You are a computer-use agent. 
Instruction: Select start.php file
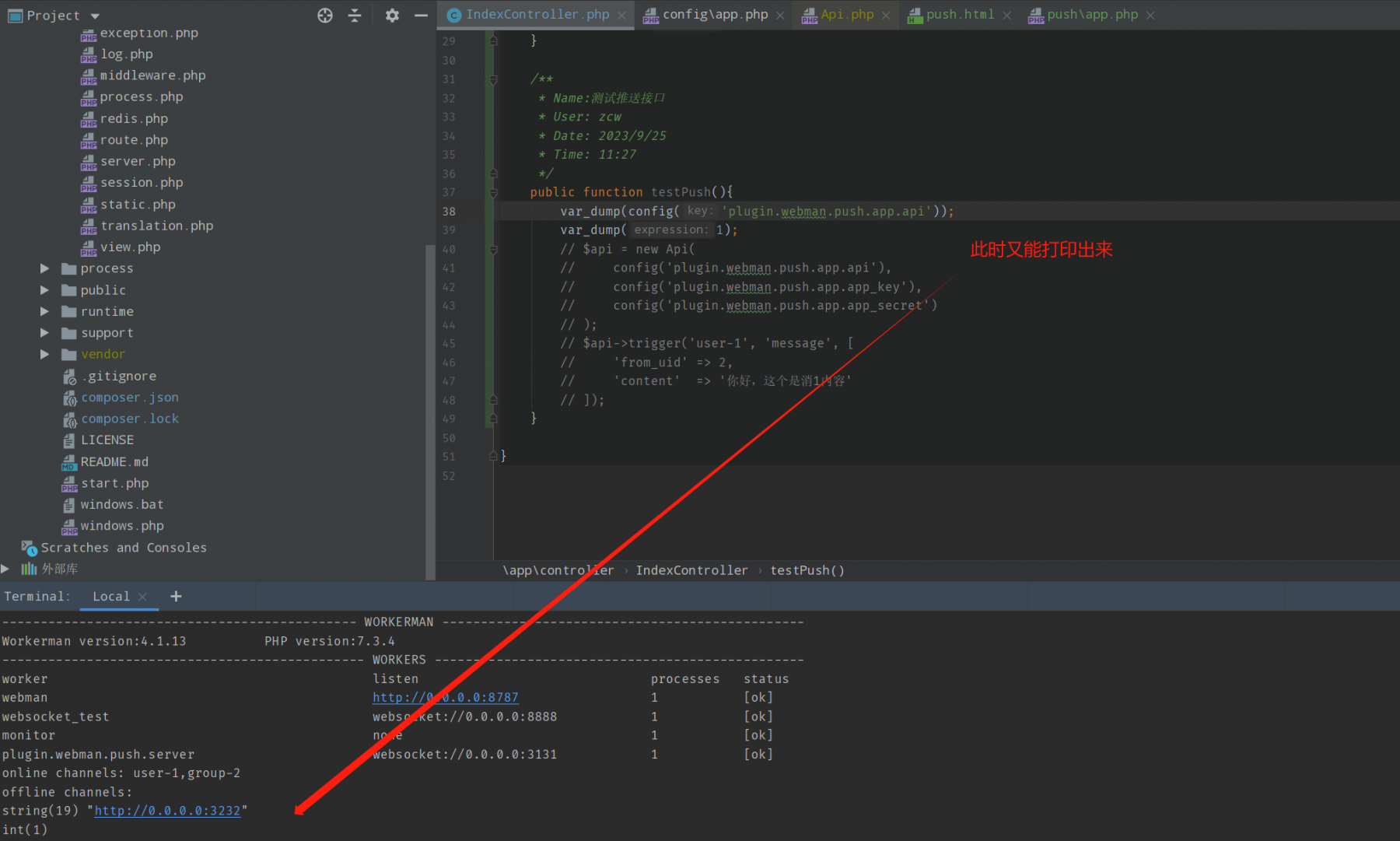(114, 483)
